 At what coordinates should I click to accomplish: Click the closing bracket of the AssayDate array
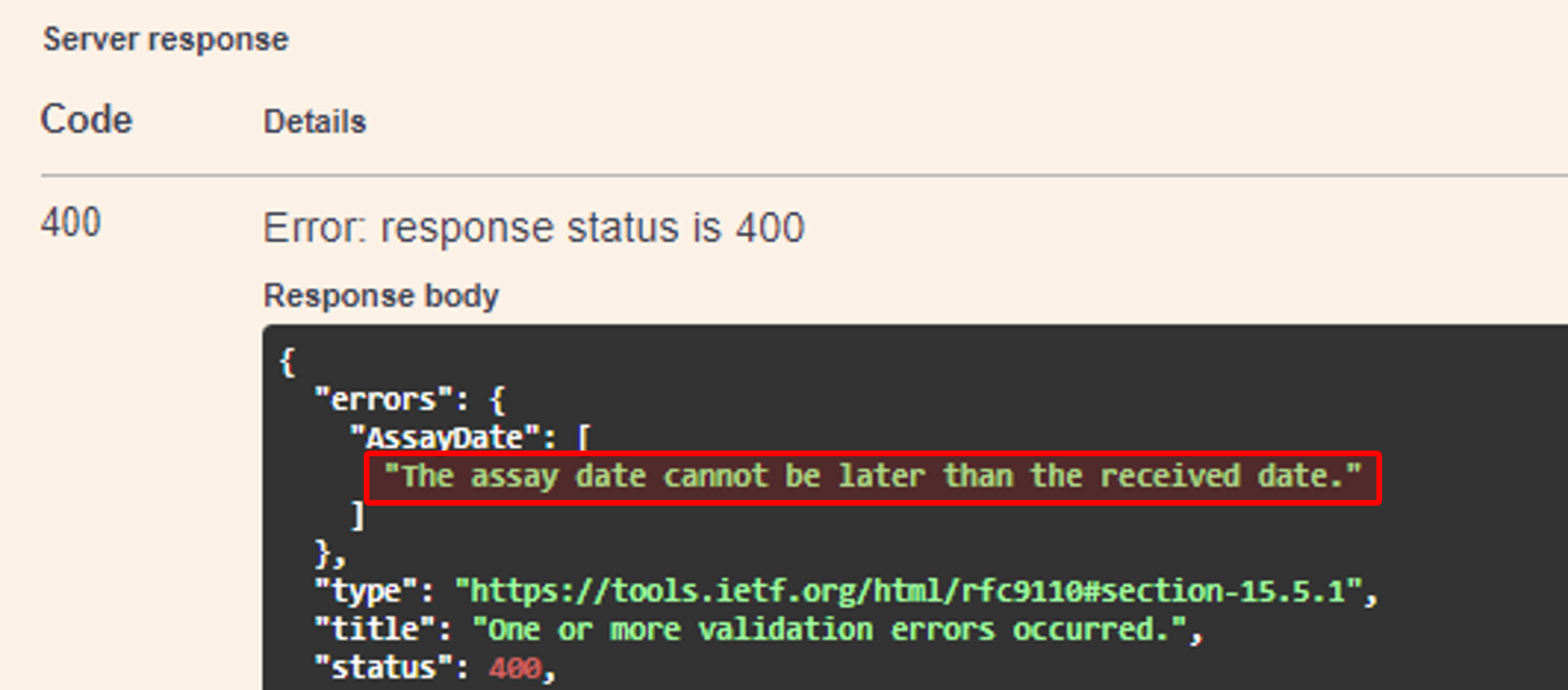(x=357, y=515)
